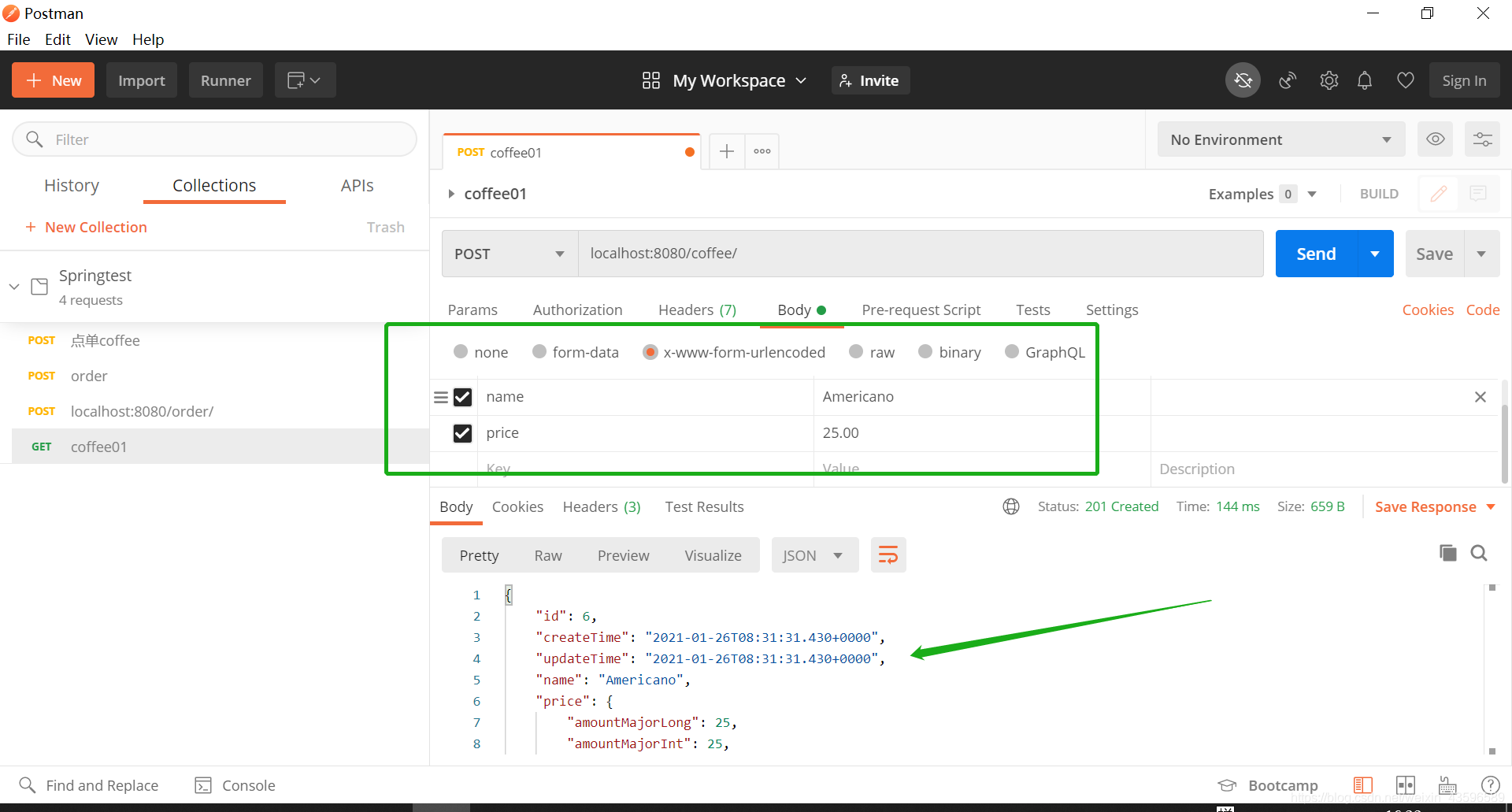
Task: Select the none body type radio
Action: [461, 351]
